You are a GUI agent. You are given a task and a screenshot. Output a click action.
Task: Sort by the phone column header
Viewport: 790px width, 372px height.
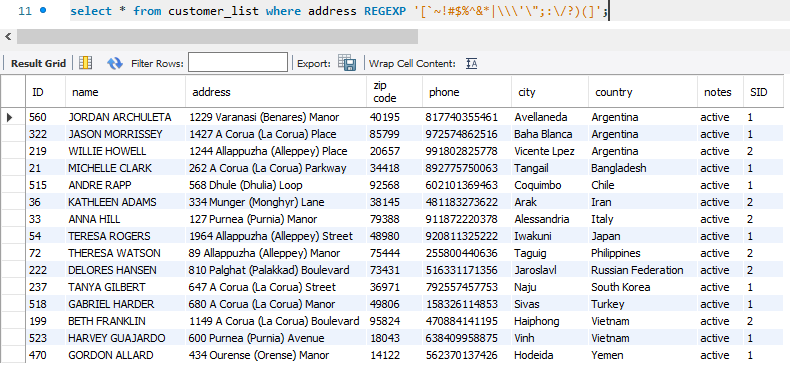click(x=467, y=92)
